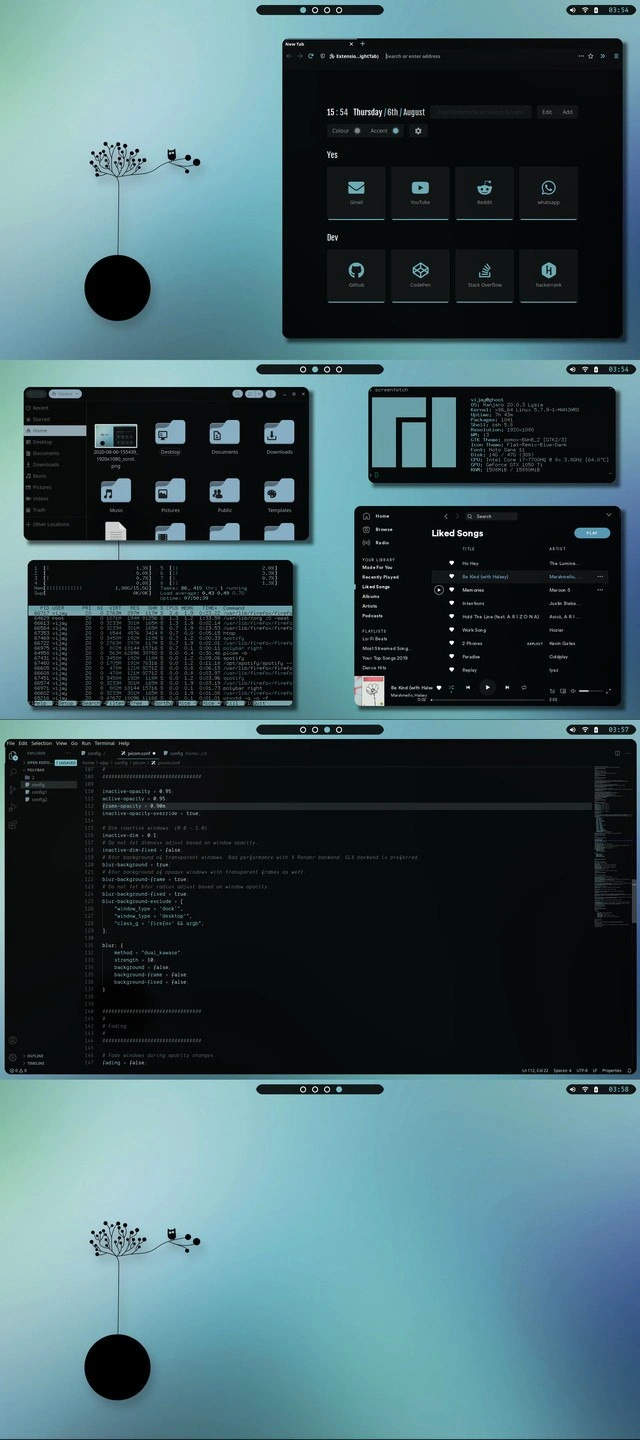640x1440 pixels.
Task: Select Browse in the Spotify sidebar
Action: [x=384, y=529]
